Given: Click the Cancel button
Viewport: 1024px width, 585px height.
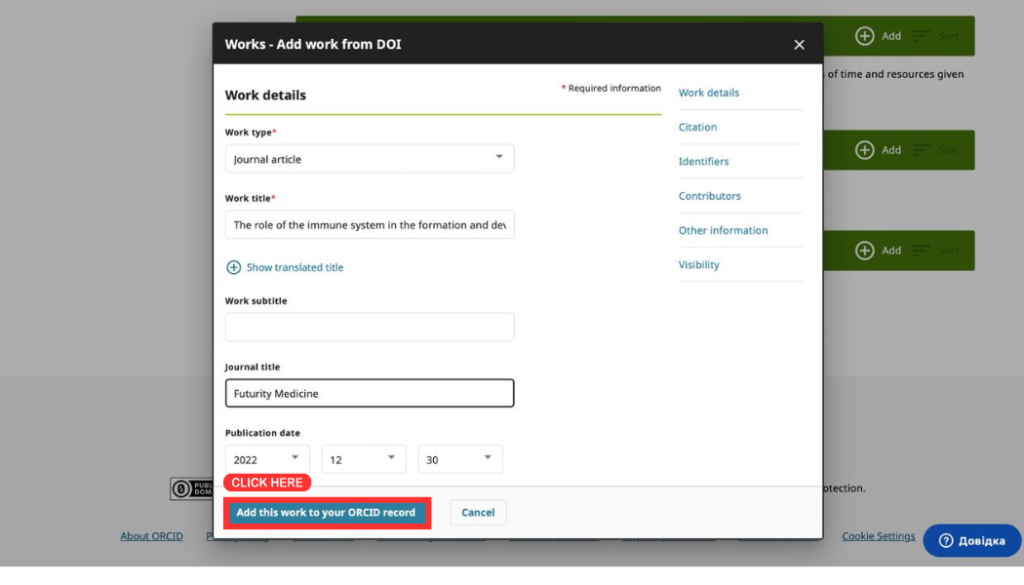Looking at the screenshot, I should coord(478,513).
